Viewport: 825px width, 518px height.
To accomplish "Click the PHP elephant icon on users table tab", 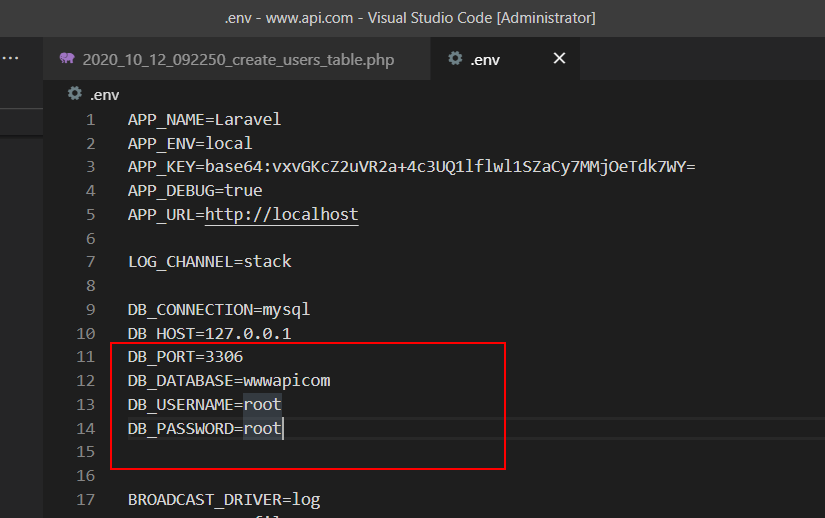I will [67, 58].
